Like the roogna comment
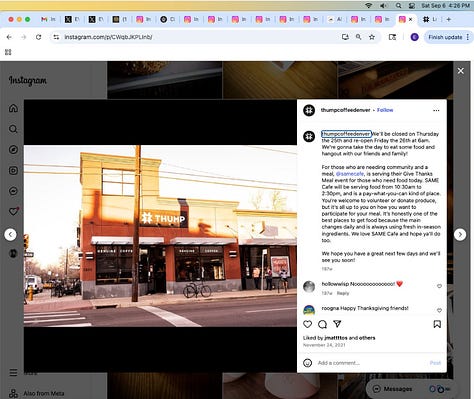Image resolution: width=474 pixels, height=399 pixels. (x=439, y=310)
